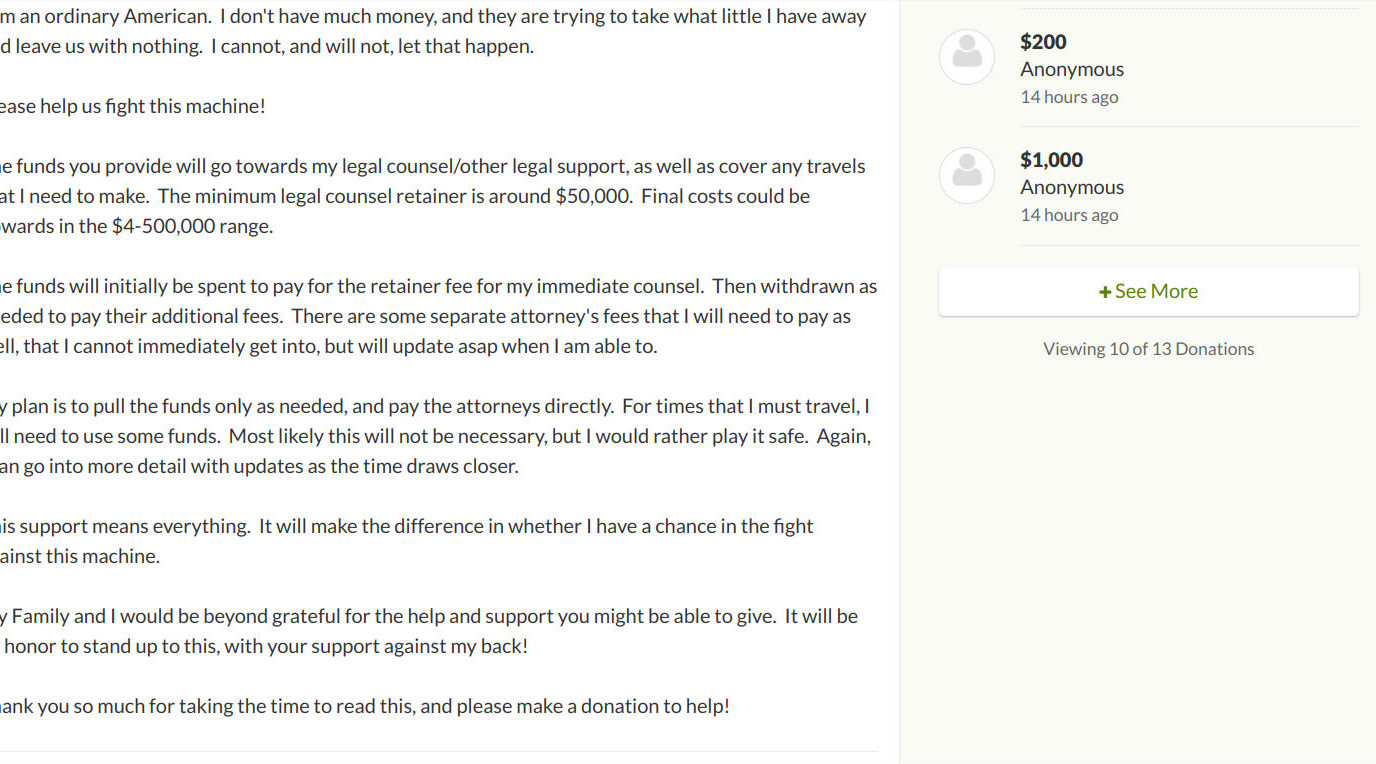Click the closing line asking for a donation
This screenshot has width=1376, height=764.
(x=365, y=706)
